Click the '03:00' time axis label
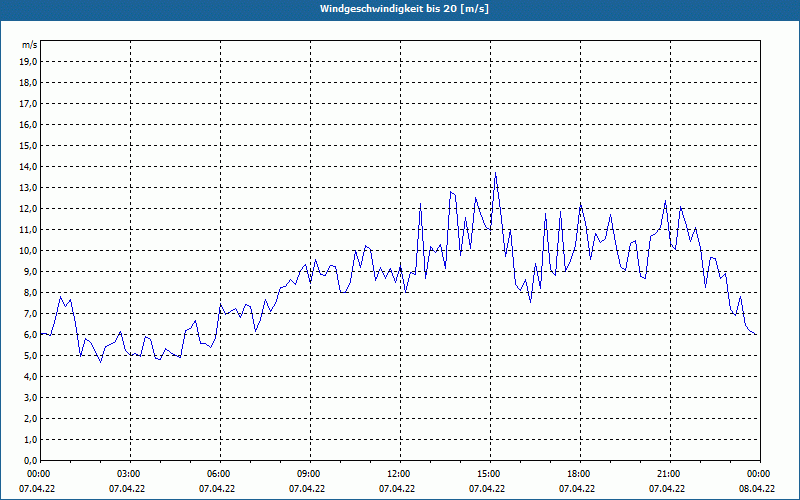This screenshot has height=500, width=800. click(127, 474)
